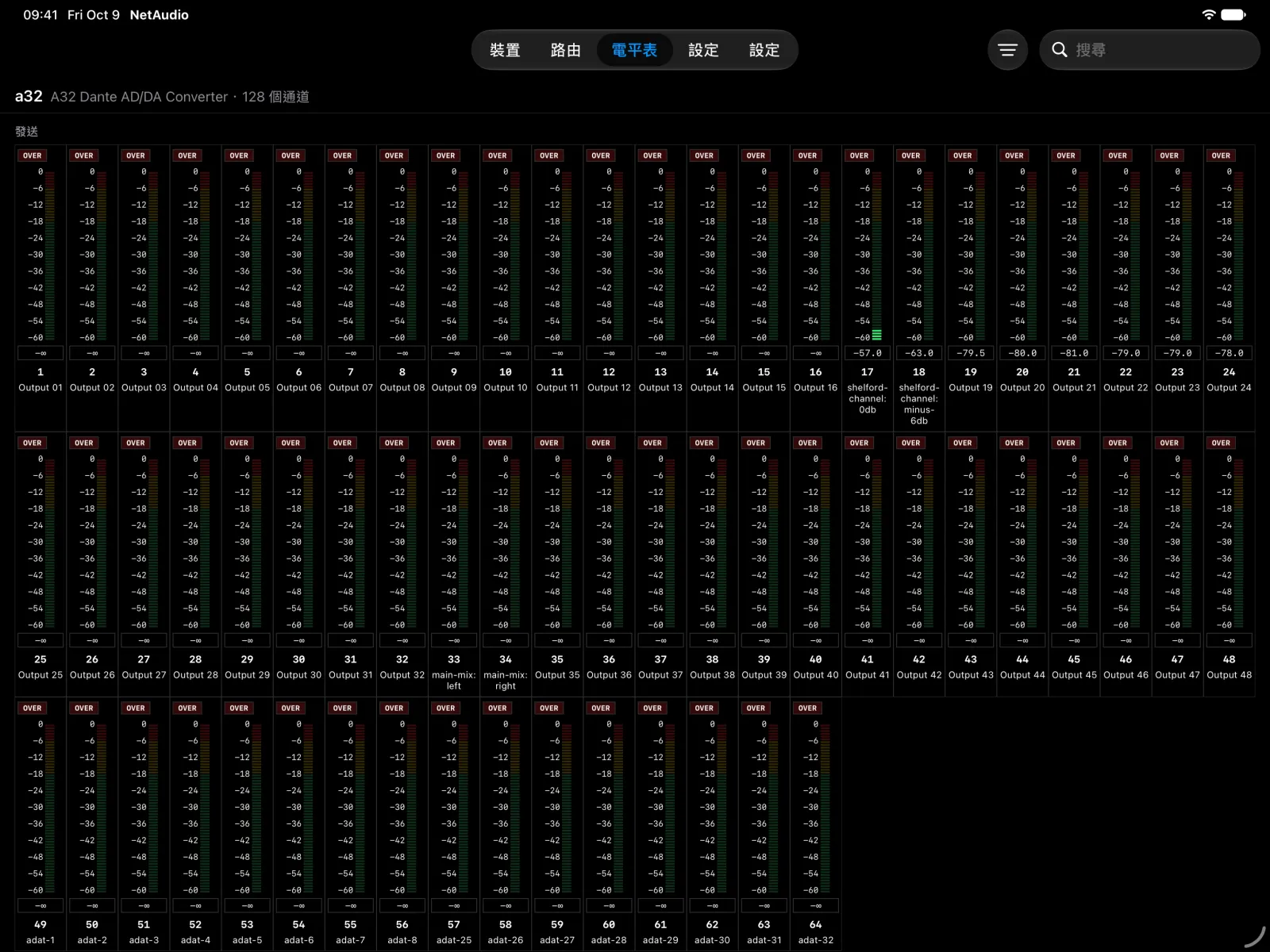Tap the NetAudio app name in status bar
This screenshot has height=952, width=1270.
tap(160, 15)
